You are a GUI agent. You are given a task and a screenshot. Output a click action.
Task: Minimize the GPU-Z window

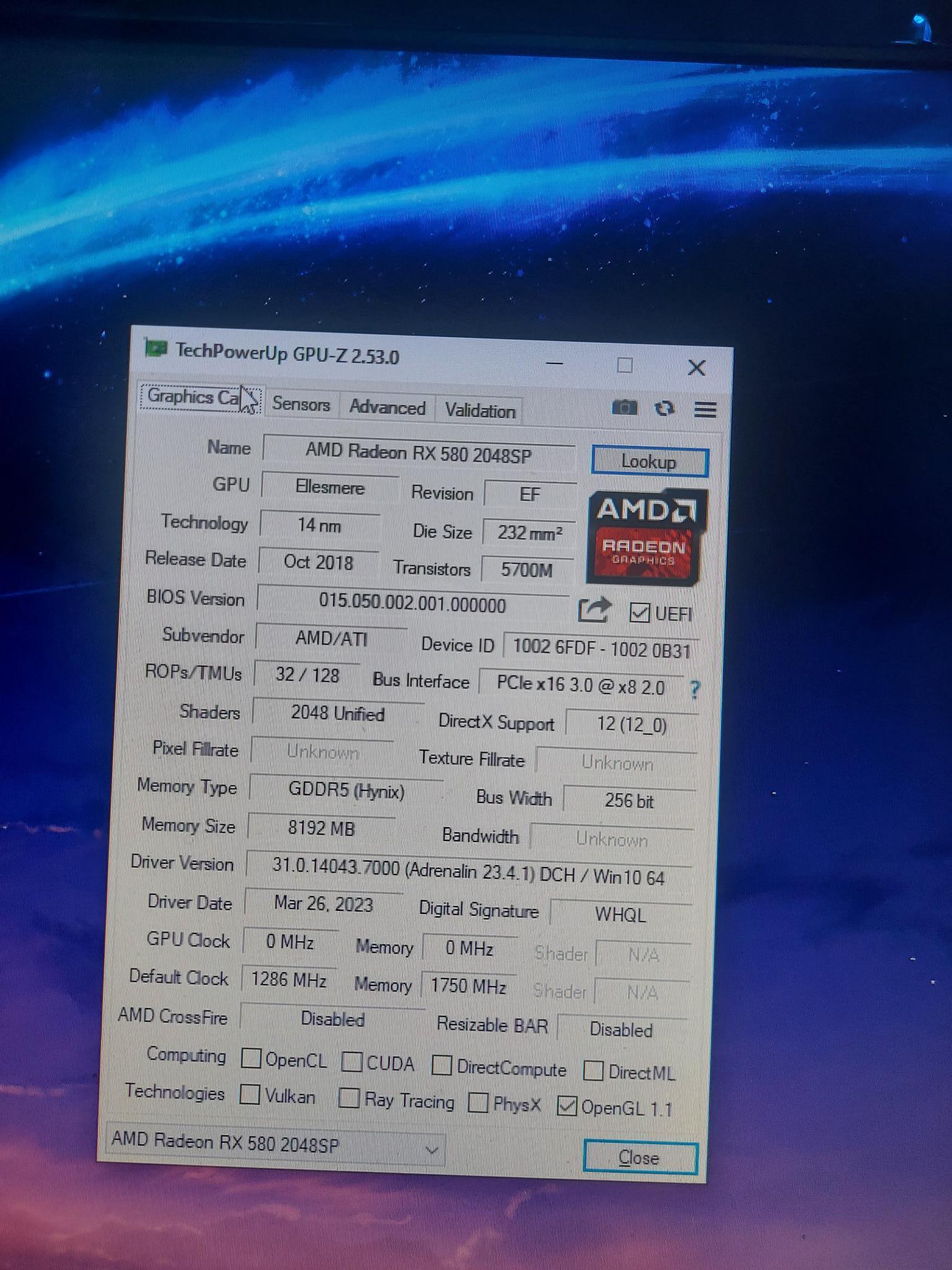point(554,363)
